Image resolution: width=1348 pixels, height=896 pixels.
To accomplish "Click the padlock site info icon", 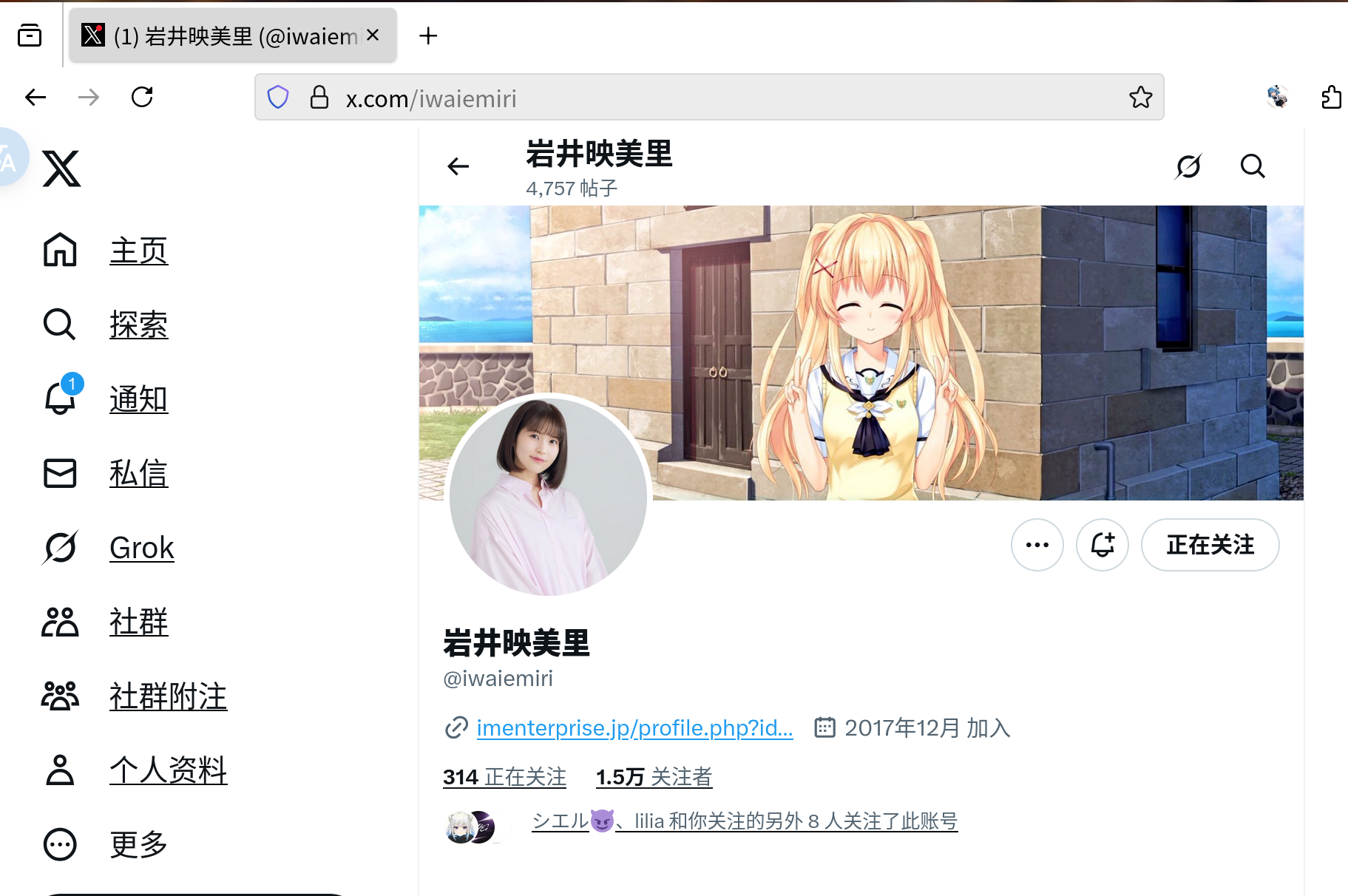I will tap(319, 97).
